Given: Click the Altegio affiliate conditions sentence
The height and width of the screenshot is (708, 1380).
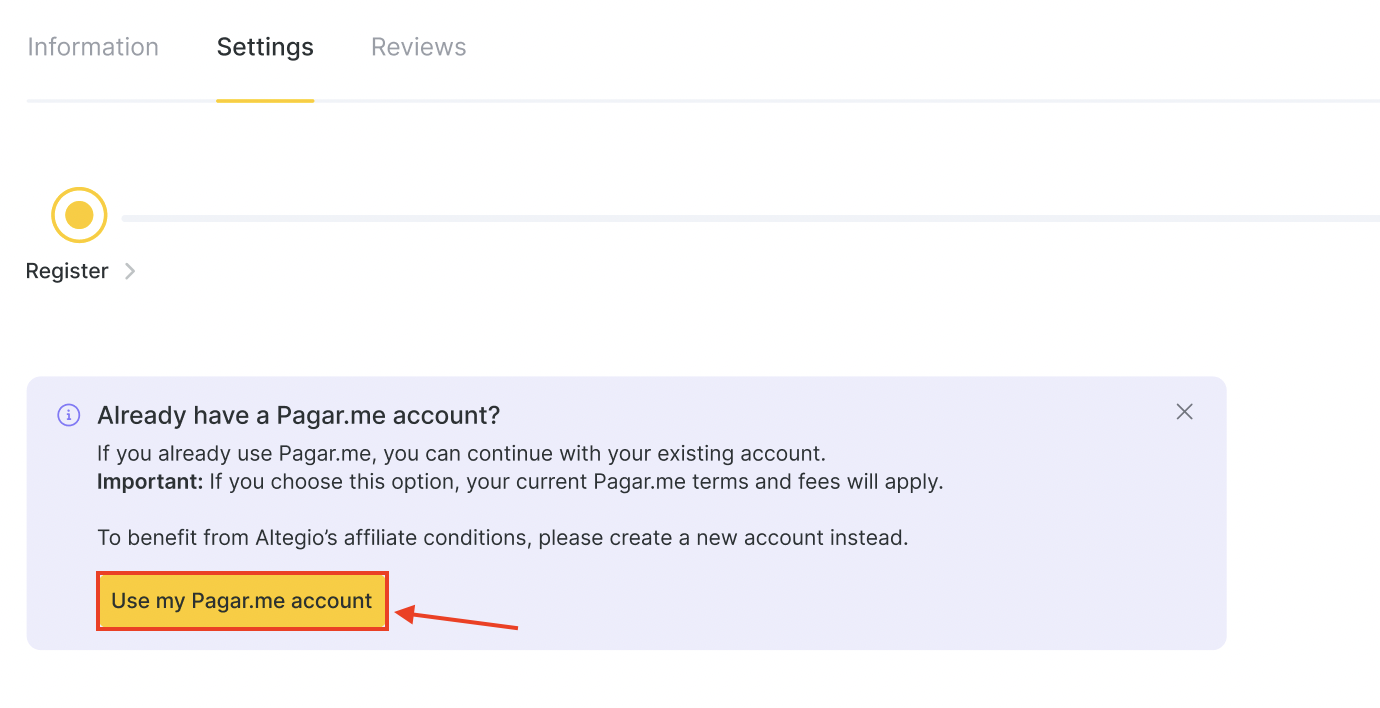Looking at the screenshot, I should (x=502, y=538).
